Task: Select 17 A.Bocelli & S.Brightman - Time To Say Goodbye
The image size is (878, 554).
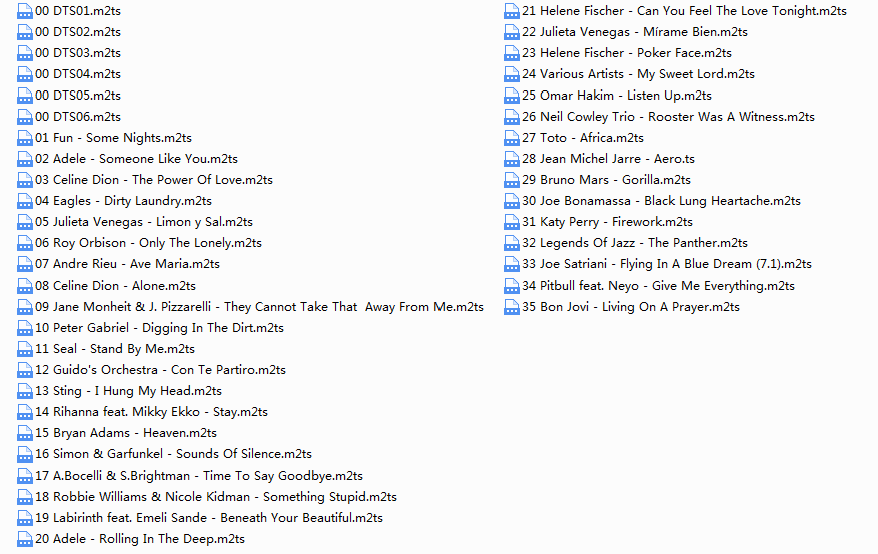Action: point(199,476)
